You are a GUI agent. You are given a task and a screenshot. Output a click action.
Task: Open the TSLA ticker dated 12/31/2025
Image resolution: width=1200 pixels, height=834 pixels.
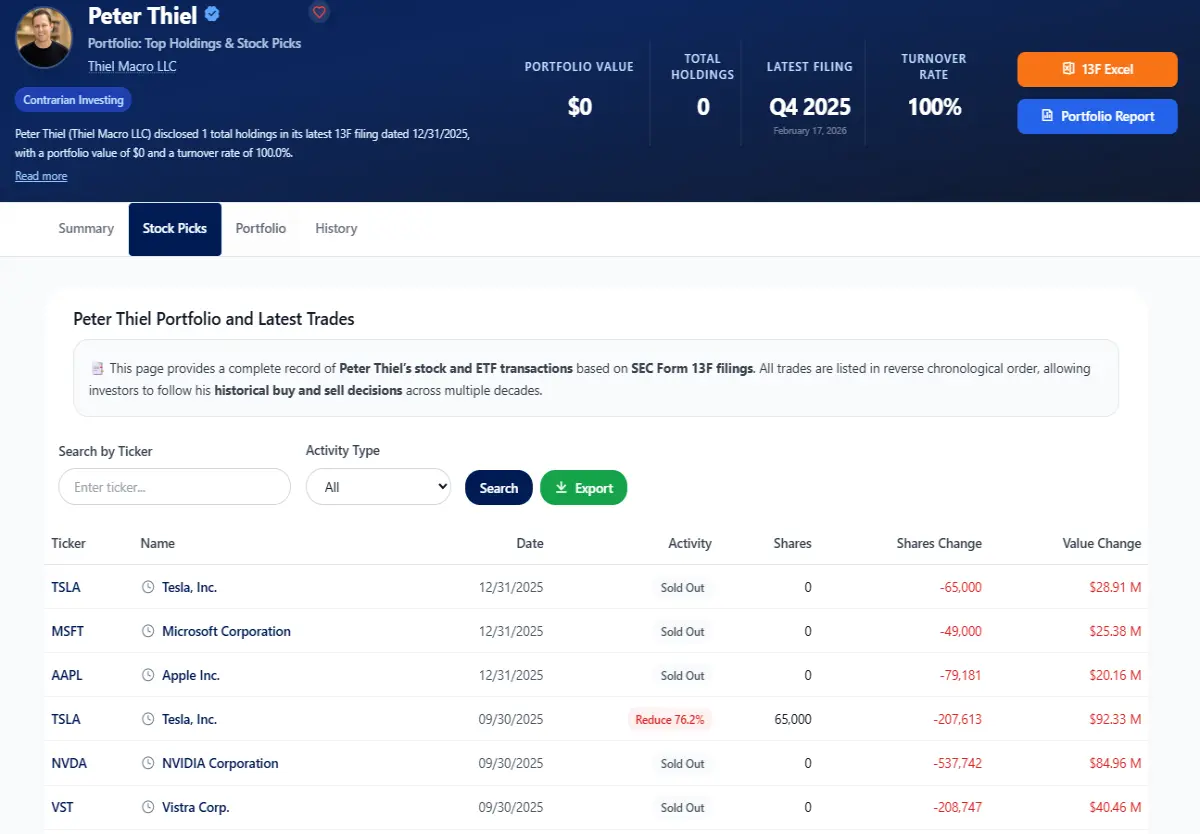click(x=66, y=587)
